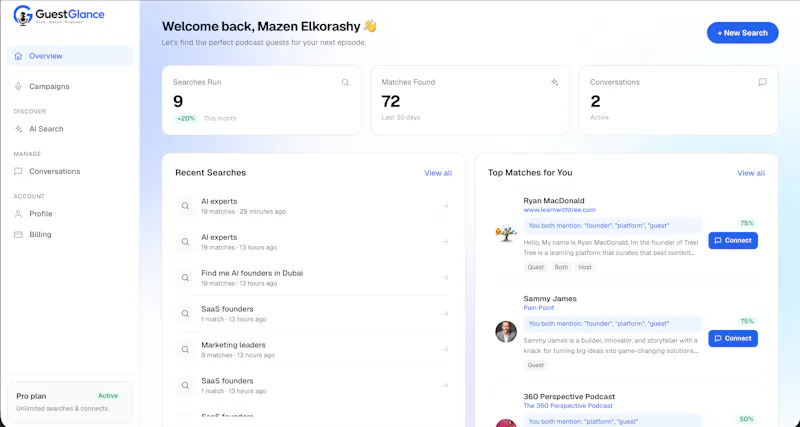Click search icon beside Find me AI founders
The image size is (800, 427).
[x=185, y=278]
